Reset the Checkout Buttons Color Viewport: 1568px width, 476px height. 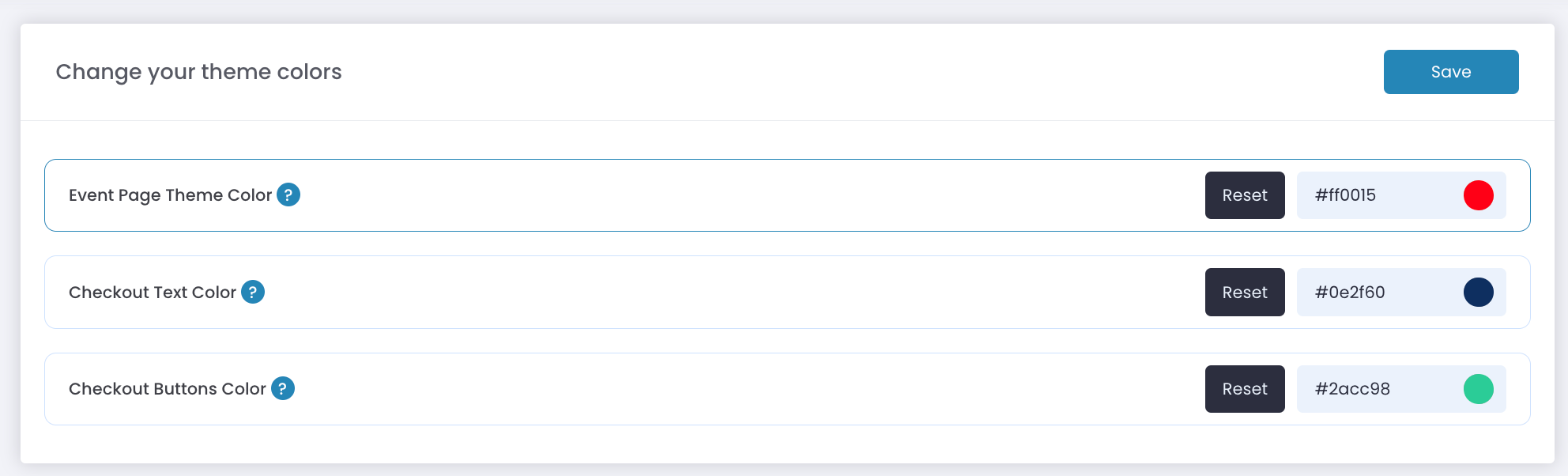(x=1245, y=389)
